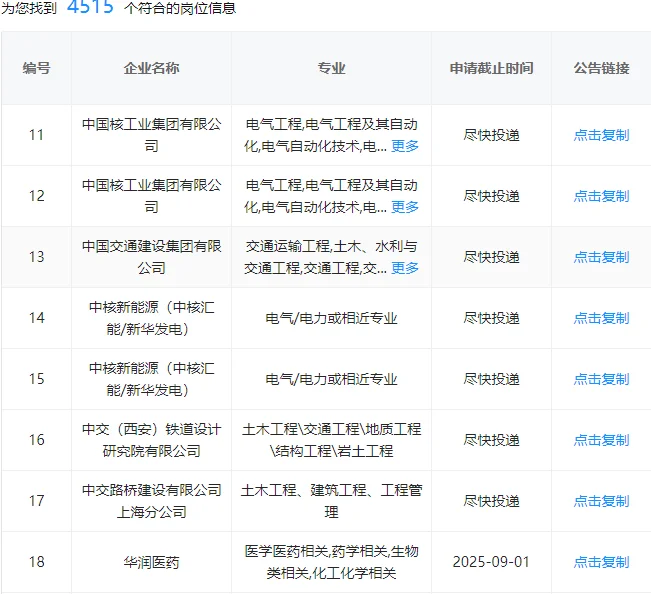The height and width of the screenshot is (594, 651).
Task: Click 尽快投递 in row 12
Action: [x=492, y=196]
